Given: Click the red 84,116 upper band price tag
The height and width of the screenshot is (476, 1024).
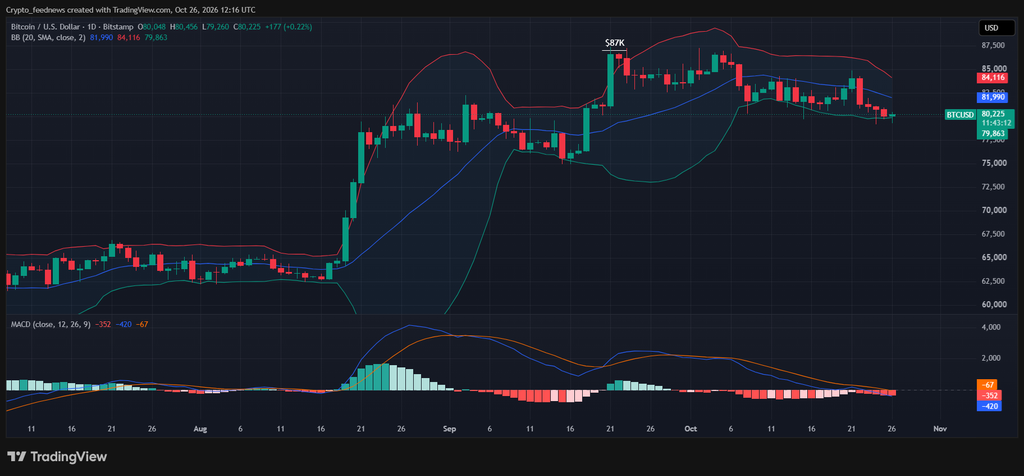Looking at the screenshot, I should pos(991,78).
